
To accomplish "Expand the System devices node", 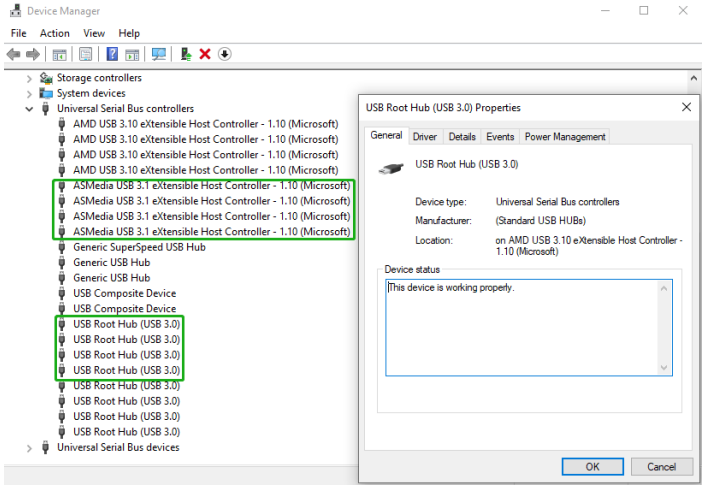I will [x=29, y=93].
